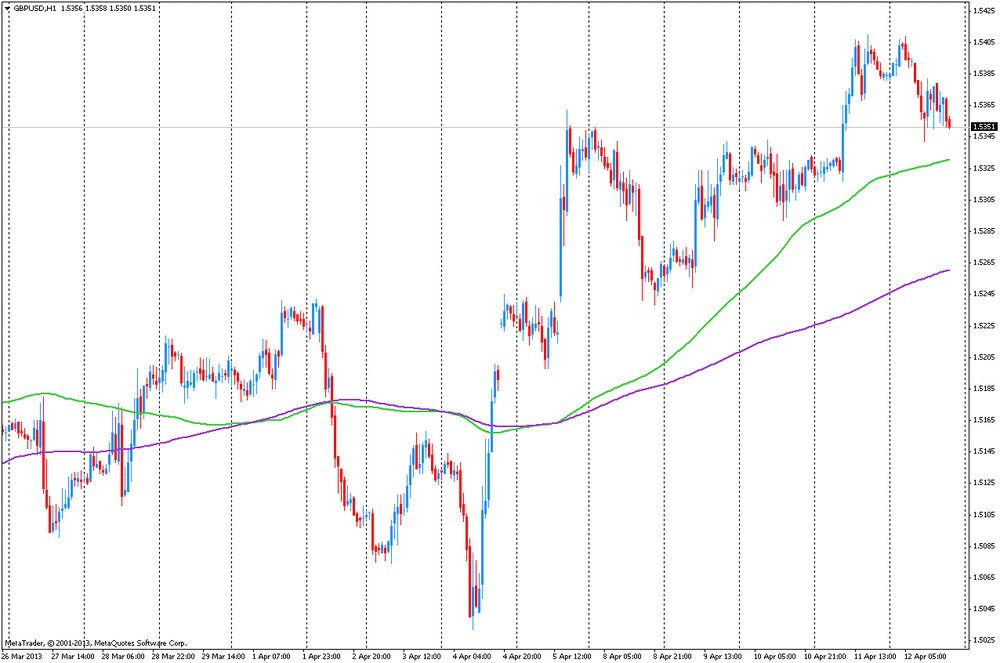Click the 1.5285 price axis label
The width and height of the screenshot is (1000, 663).
985,231
